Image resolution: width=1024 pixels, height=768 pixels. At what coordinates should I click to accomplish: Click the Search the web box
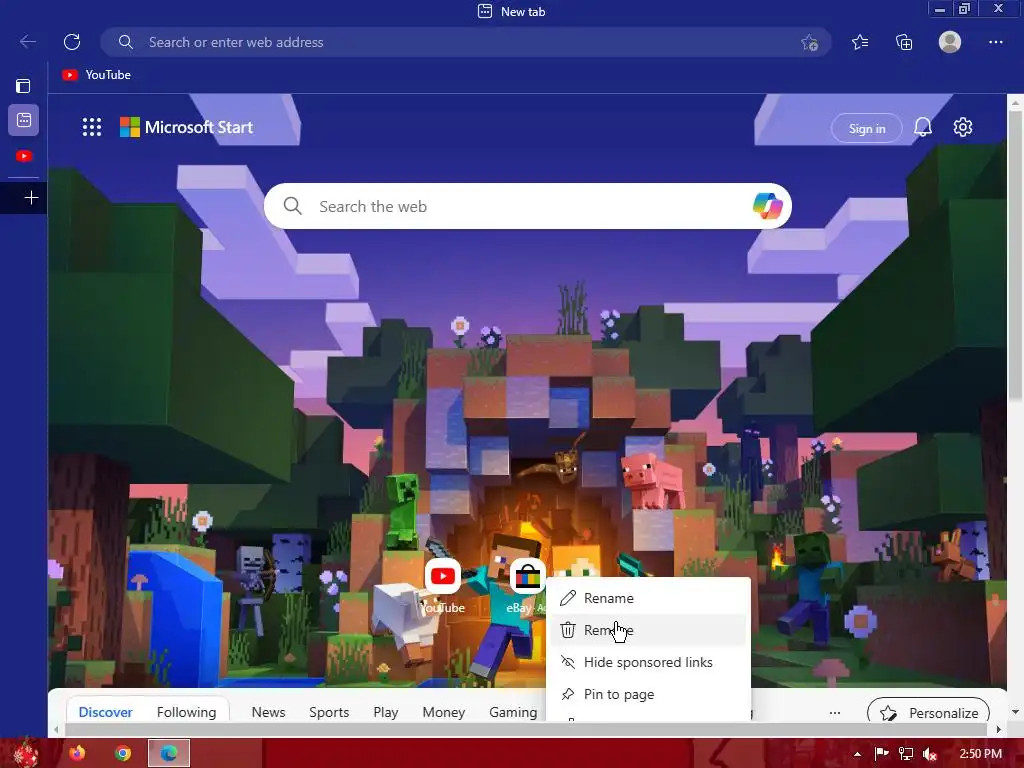click(528, 206)
